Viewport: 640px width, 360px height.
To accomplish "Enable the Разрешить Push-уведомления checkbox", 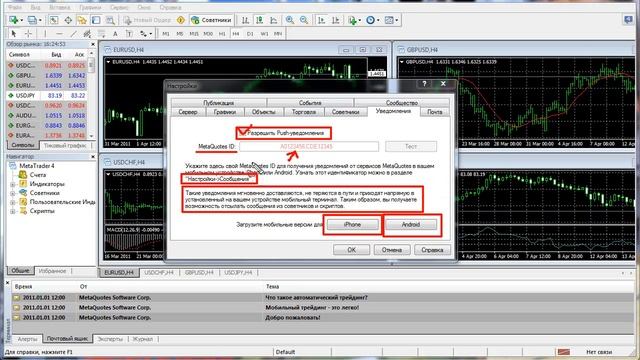I will tap(243, 133).
